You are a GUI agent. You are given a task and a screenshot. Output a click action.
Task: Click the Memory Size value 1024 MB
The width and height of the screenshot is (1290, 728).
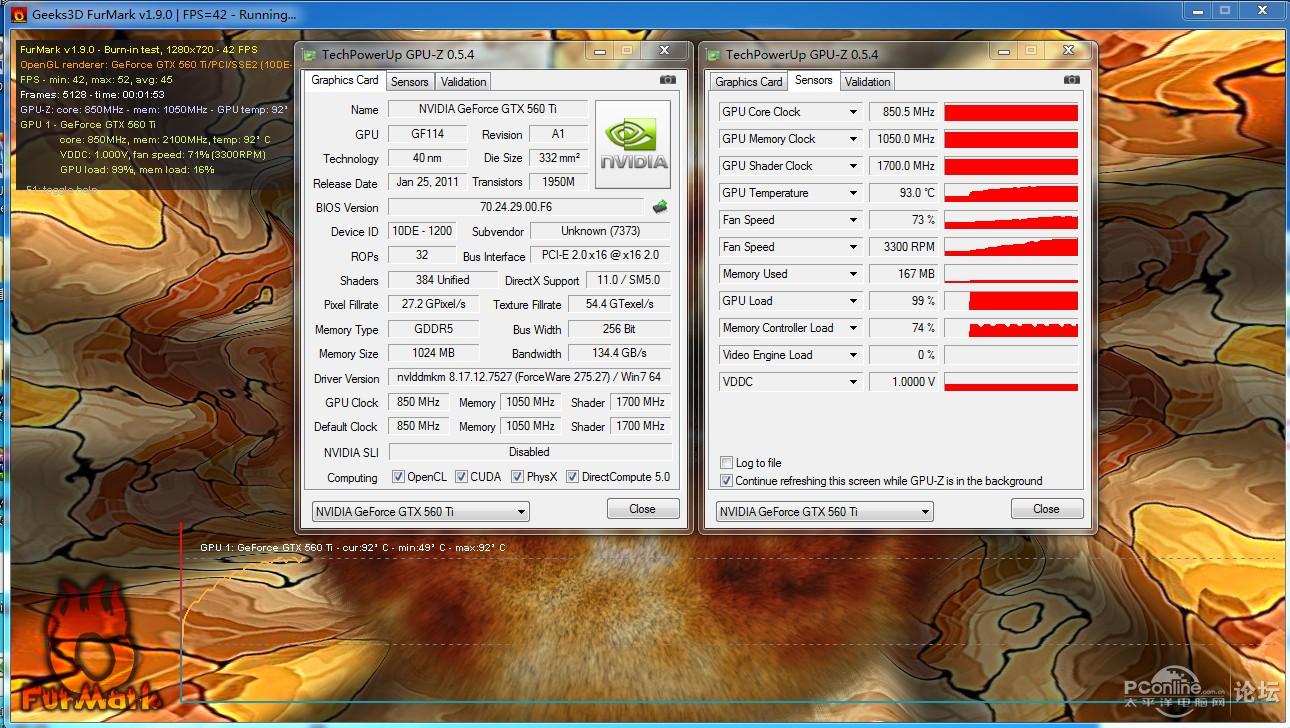[x=433, y=353]
